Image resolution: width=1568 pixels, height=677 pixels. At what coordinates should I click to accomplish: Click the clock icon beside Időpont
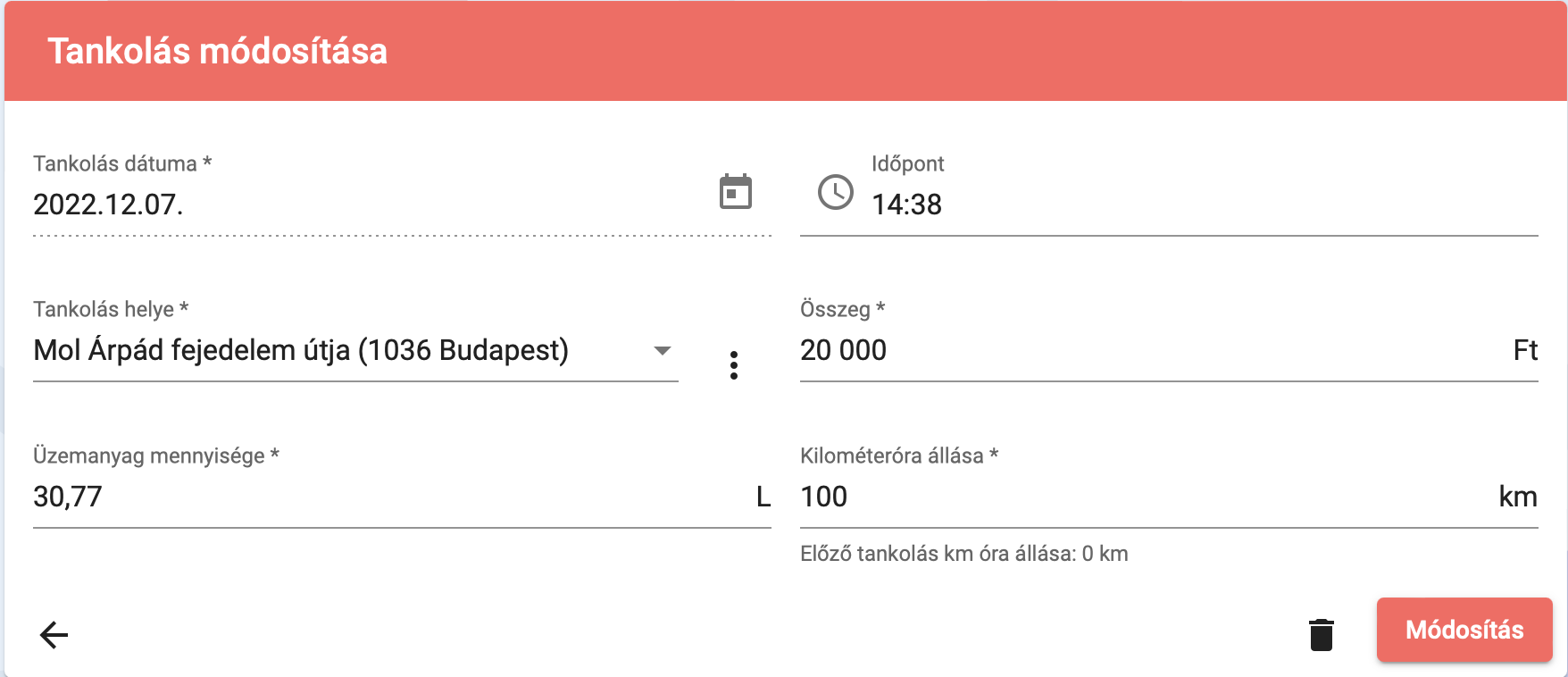836,192
